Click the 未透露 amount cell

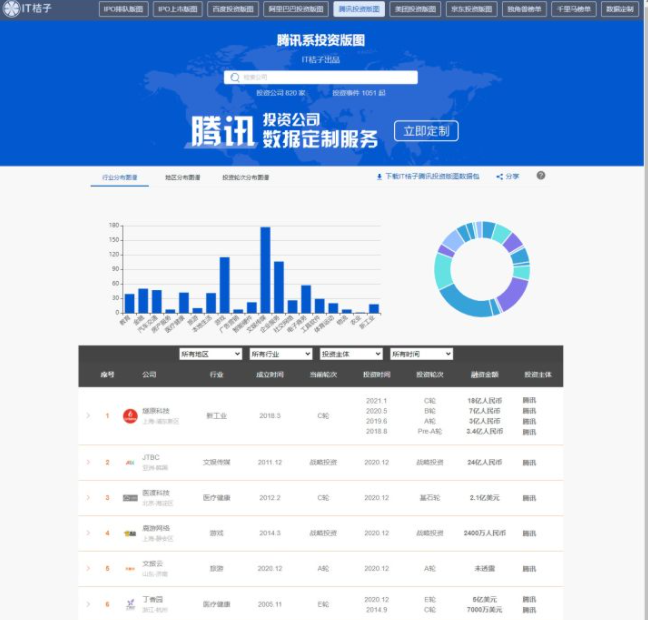[x=485, y=569]
